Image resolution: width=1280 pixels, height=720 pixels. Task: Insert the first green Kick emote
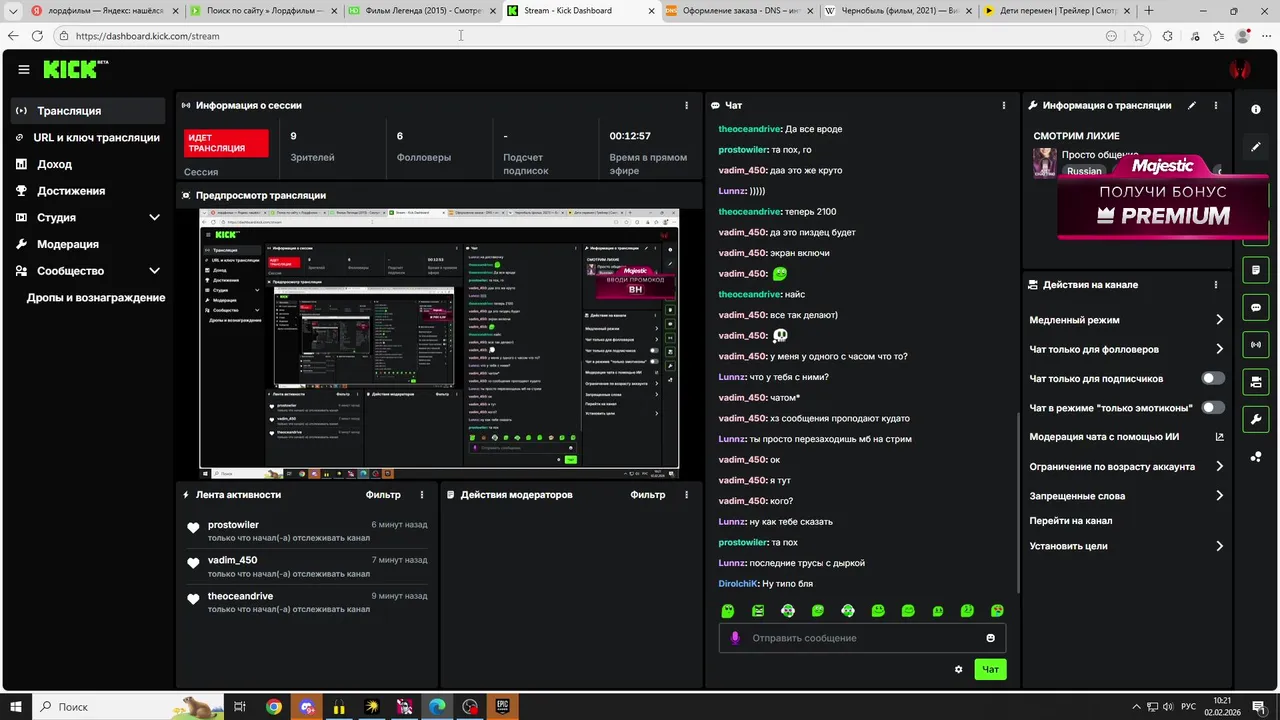point(728,611)
